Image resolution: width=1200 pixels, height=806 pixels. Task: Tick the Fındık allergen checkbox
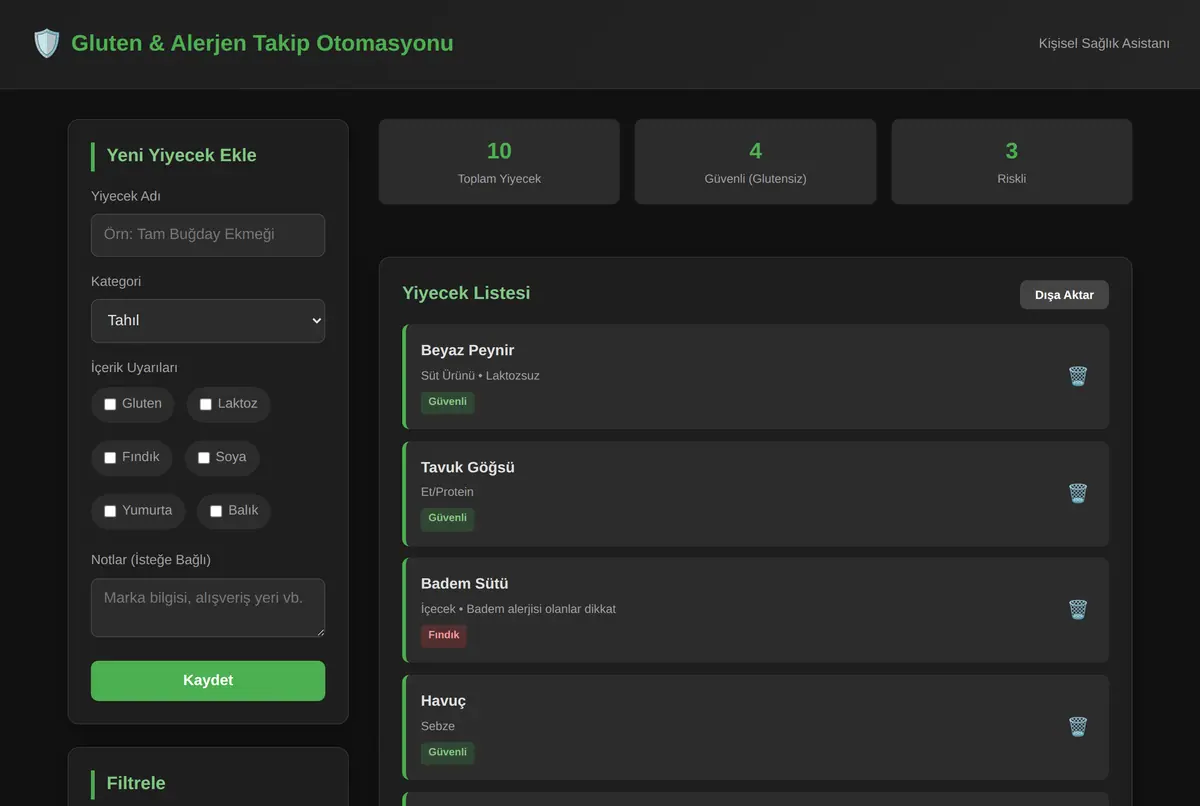point(110,458)
